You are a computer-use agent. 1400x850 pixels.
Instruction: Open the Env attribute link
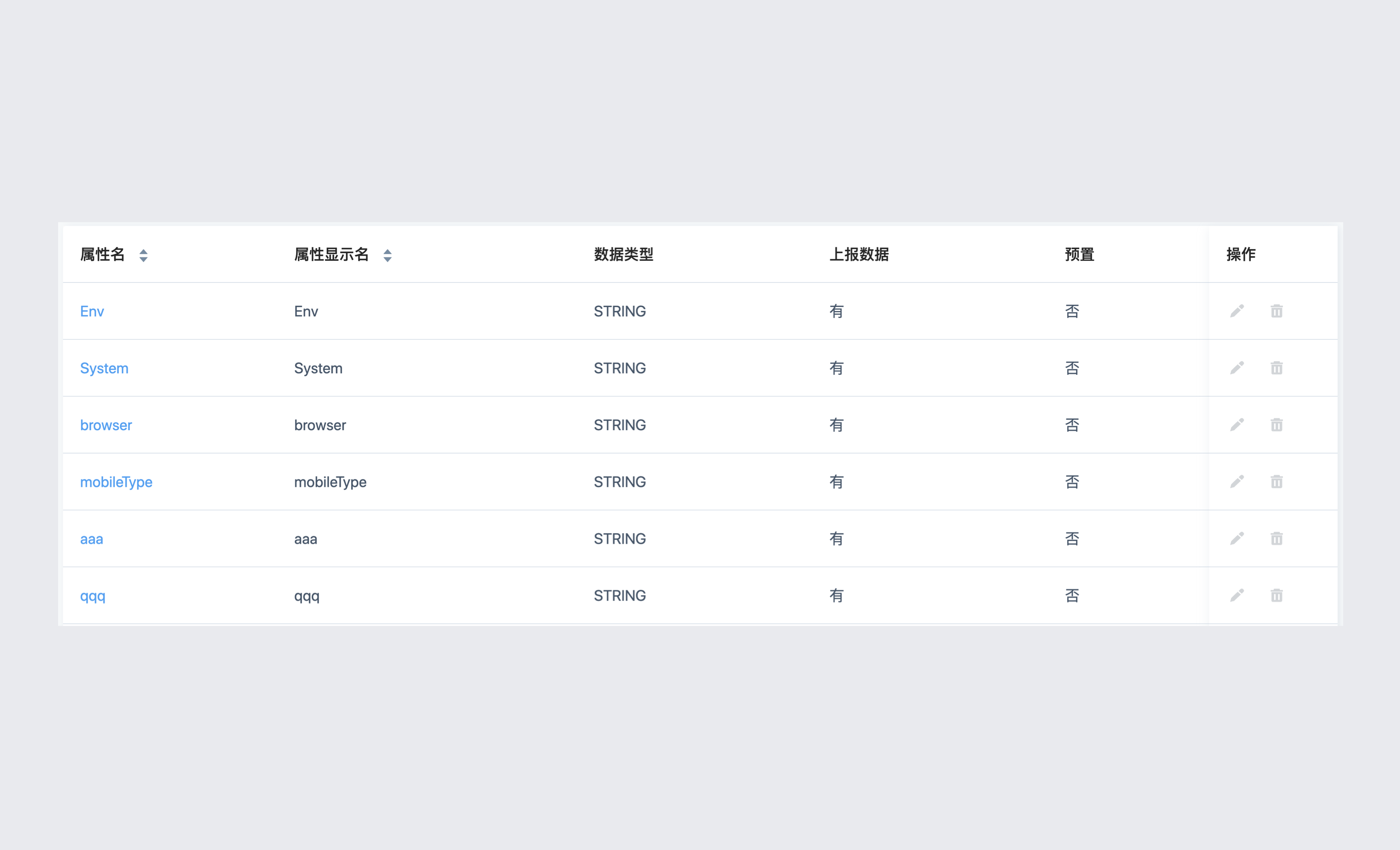pyautogui.click(x=92, y=311)
